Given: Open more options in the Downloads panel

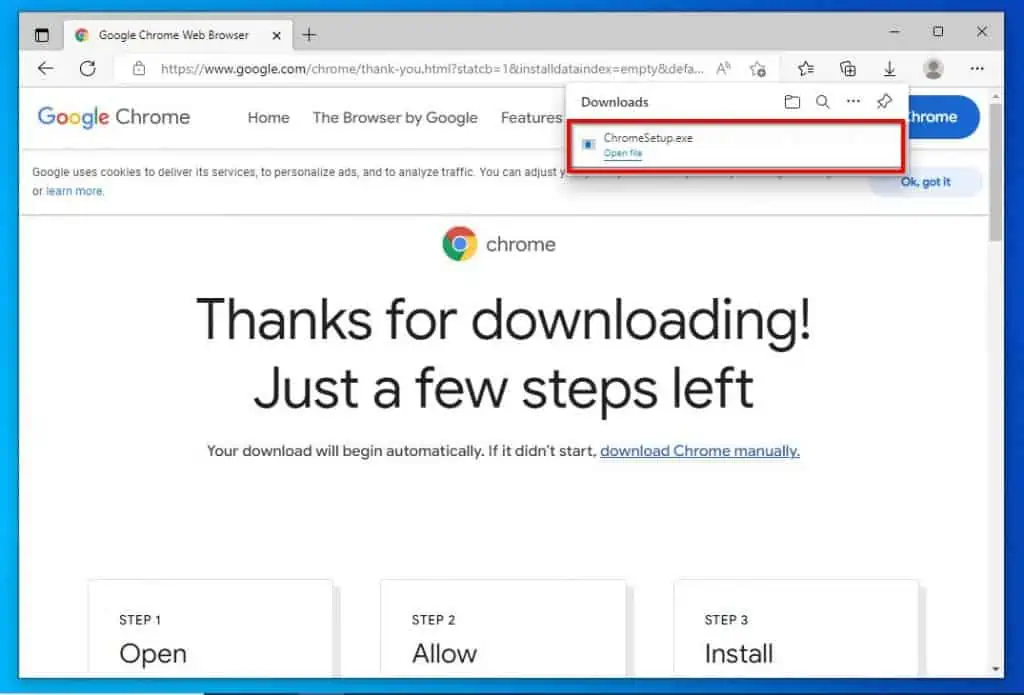Looking at the screenshot, I should 853,101.
